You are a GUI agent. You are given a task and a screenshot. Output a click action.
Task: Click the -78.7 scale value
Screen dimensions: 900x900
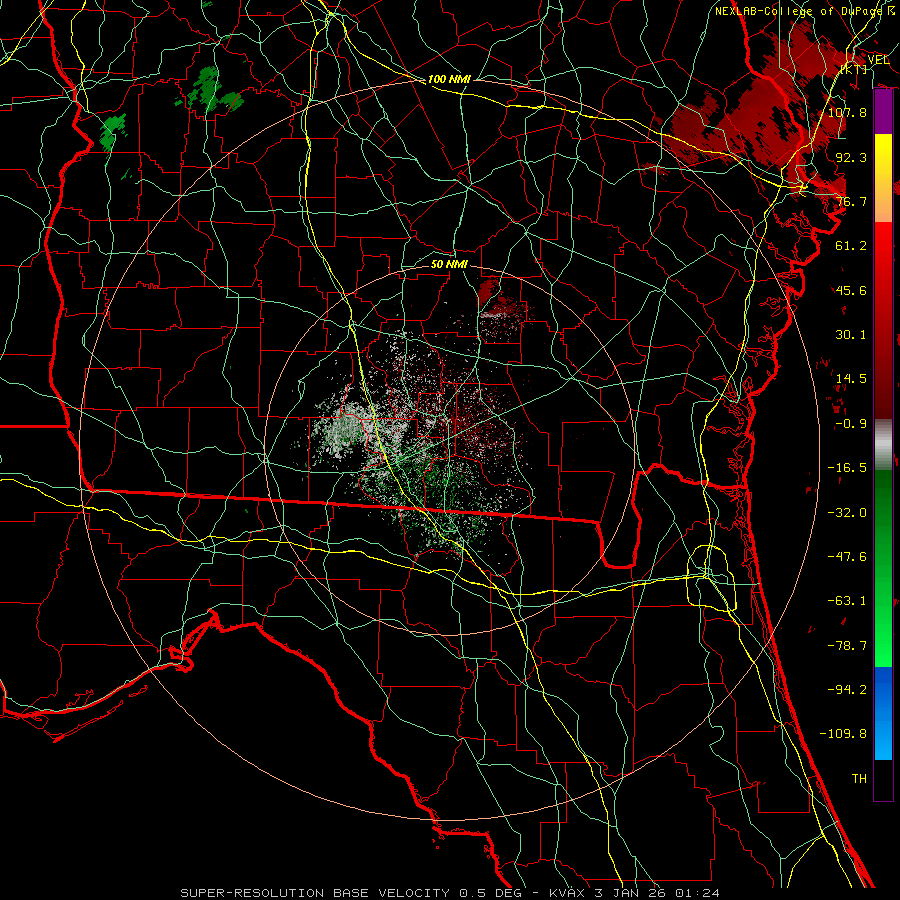(x=847, y=646)
